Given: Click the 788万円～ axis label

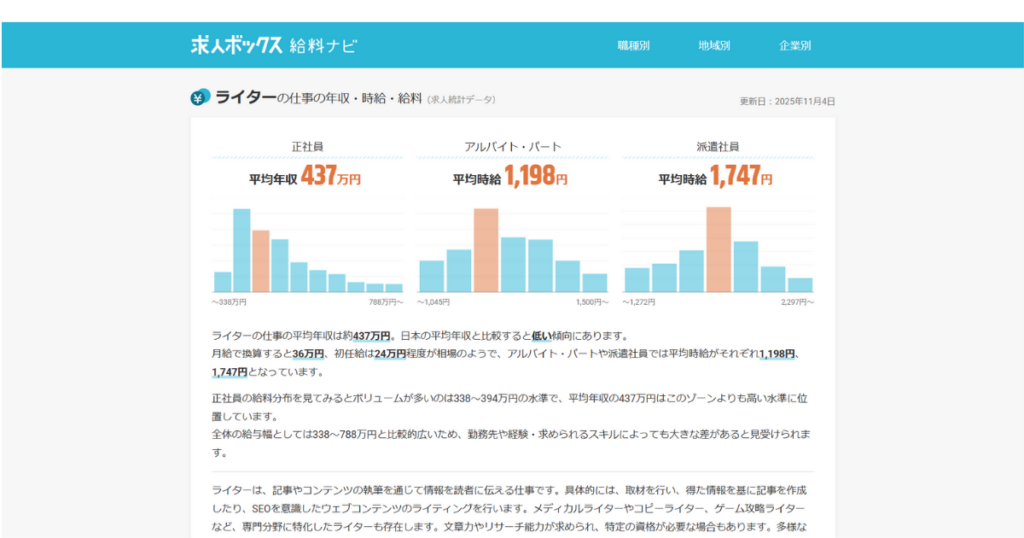Looking at the screenshot, I should [x=385, y=301].
